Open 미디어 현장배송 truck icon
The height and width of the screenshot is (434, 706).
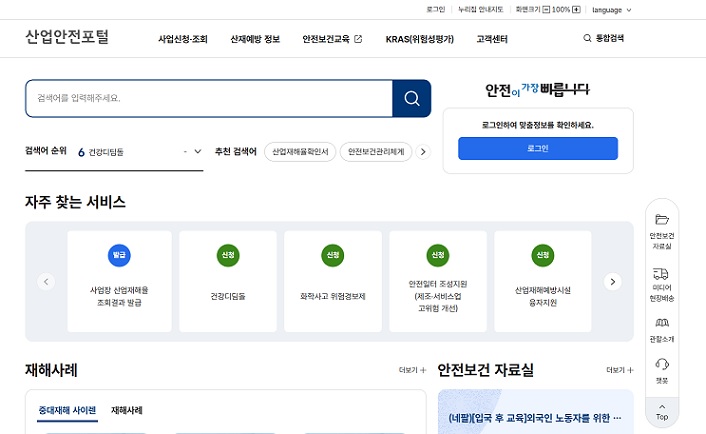(x=661, y=273)
